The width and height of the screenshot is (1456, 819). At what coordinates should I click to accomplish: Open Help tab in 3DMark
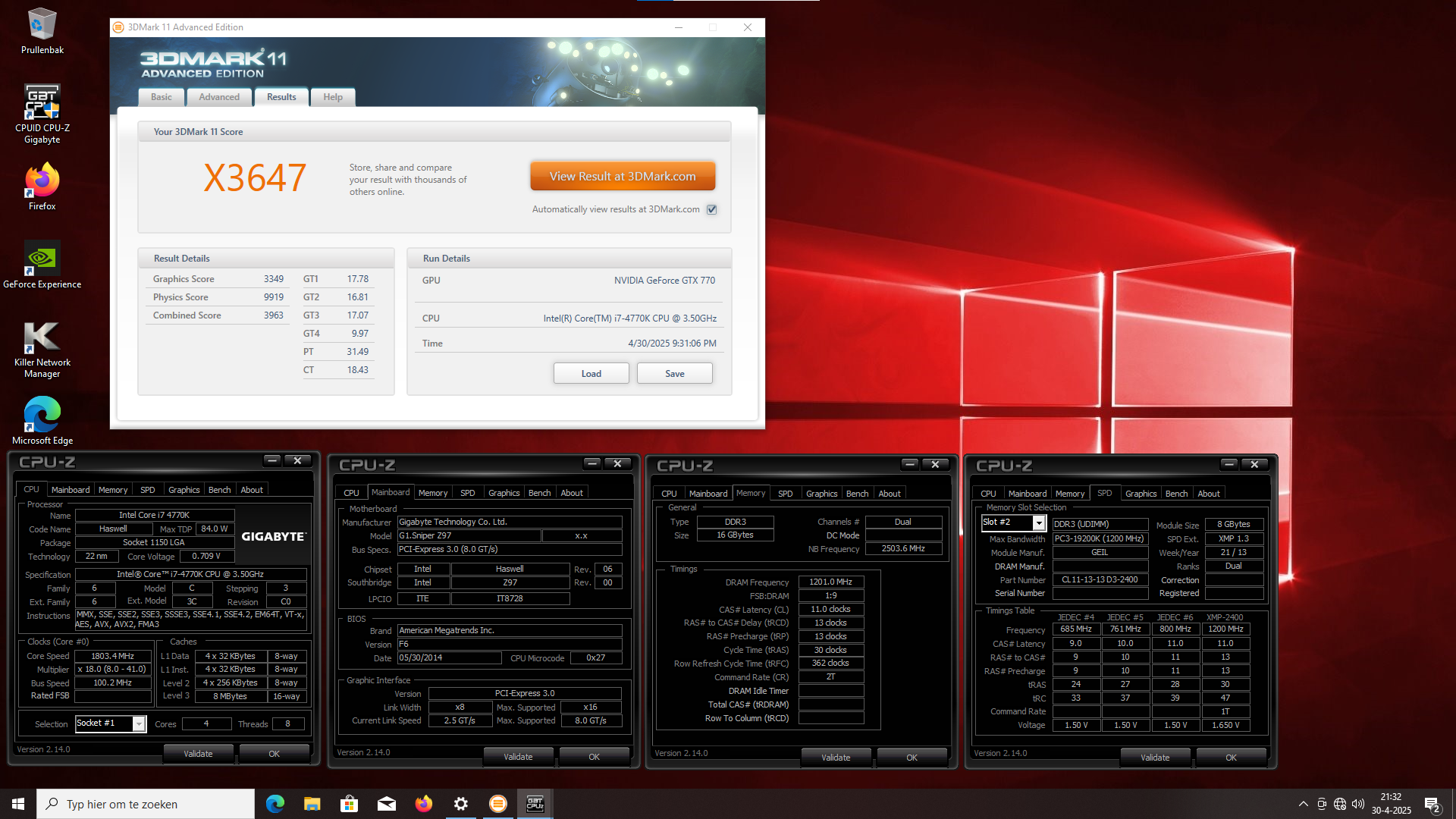click(333, 97)
